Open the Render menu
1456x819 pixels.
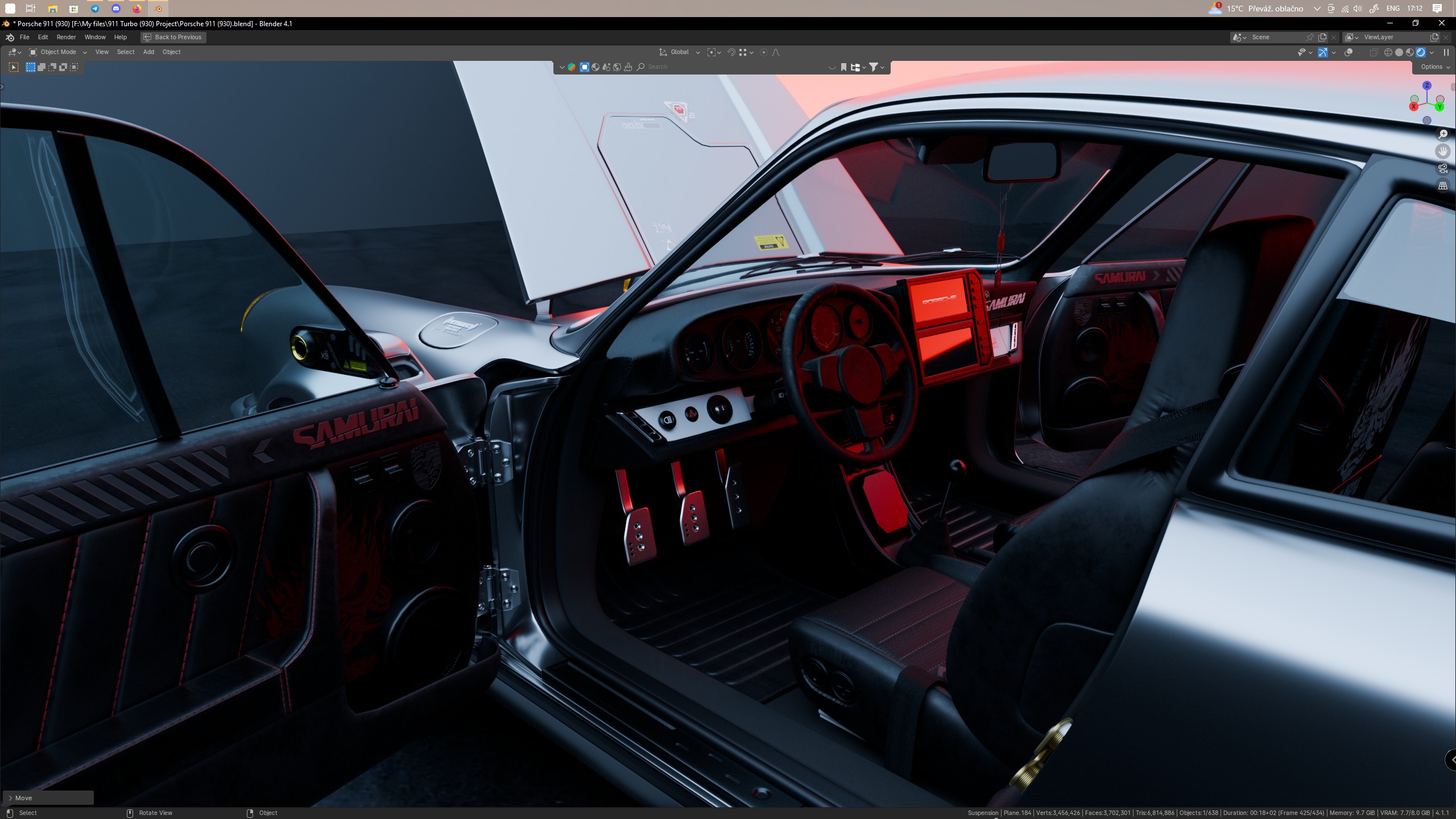(66, 37)
